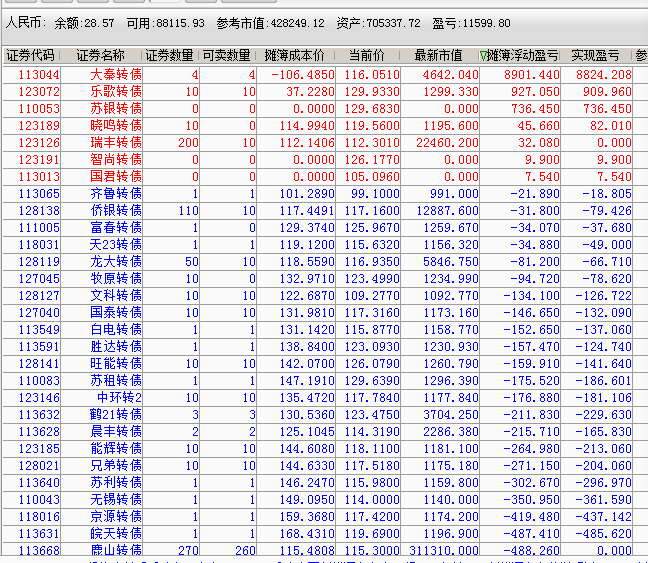Select the 无锡转债 row name
This screenshot has width=648, height=563.
116,499
